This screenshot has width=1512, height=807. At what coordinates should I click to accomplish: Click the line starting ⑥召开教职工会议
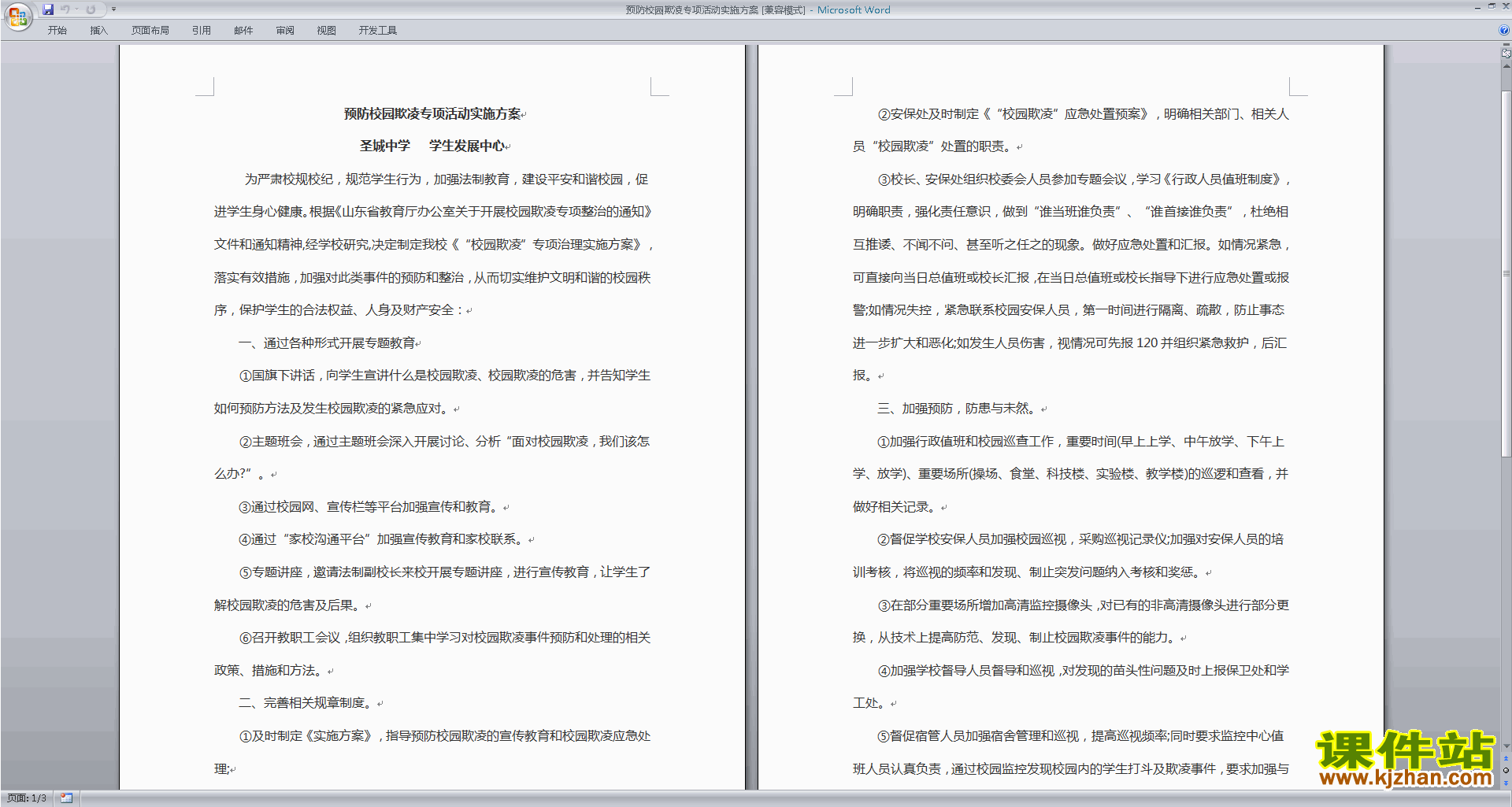[445, 638]
